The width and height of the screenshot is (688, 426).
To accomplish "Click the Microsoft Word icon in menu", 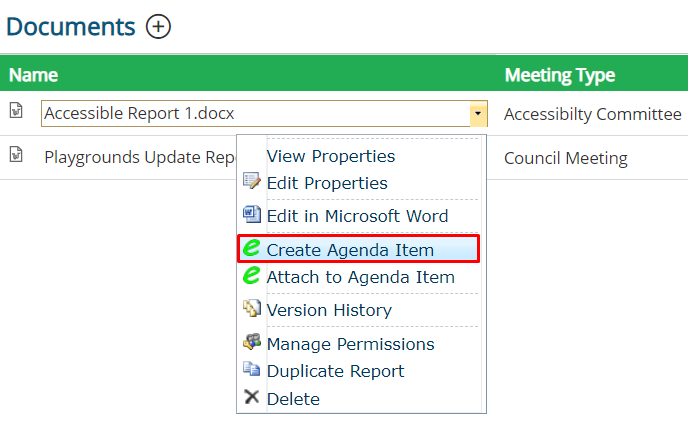I will point(252,214).
